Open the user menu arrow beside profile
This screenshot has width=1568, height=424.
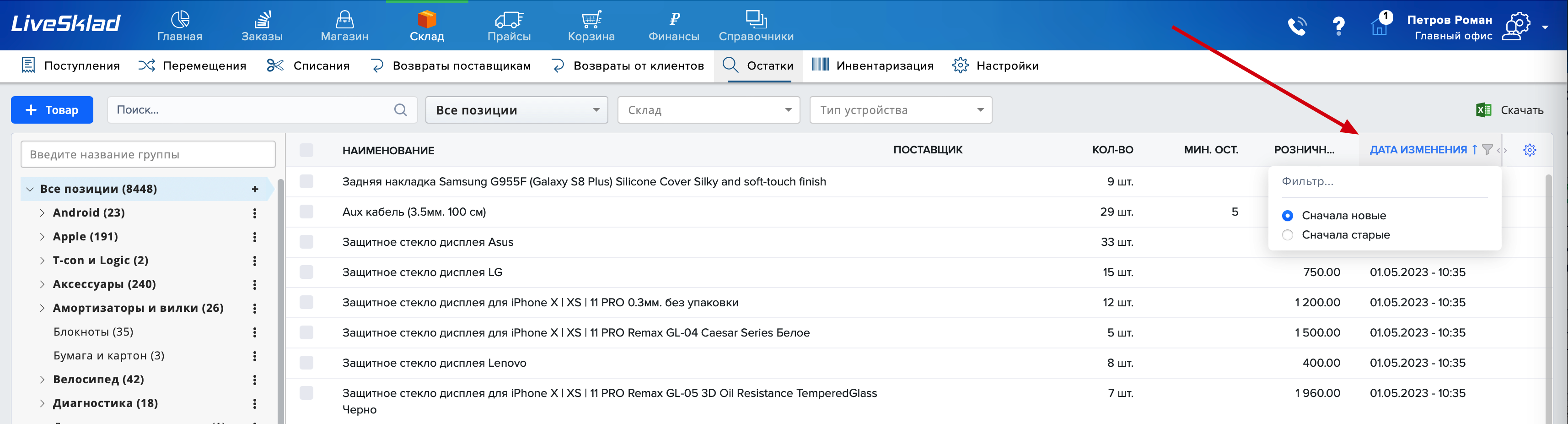coord(1545,27)
